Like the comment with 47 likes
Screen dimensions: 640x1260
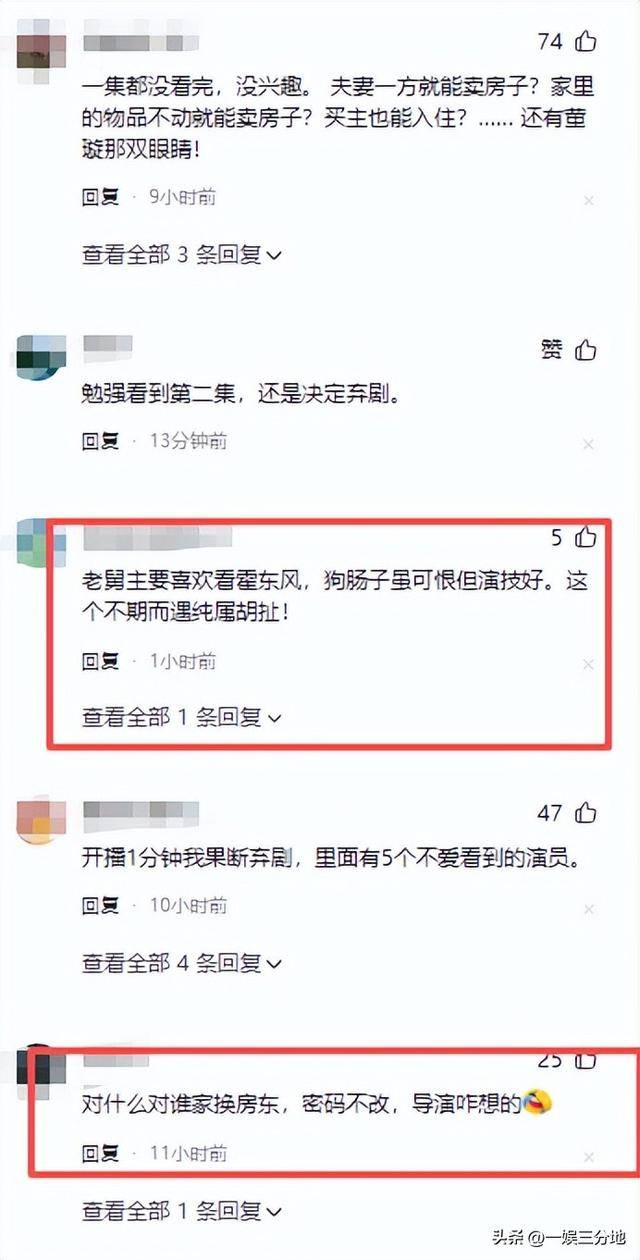point(586,813)
